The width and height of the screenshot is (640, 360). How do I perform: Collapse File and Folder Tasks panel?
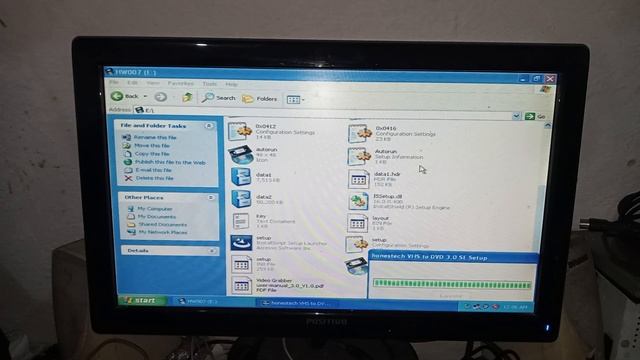click(209, 126)
